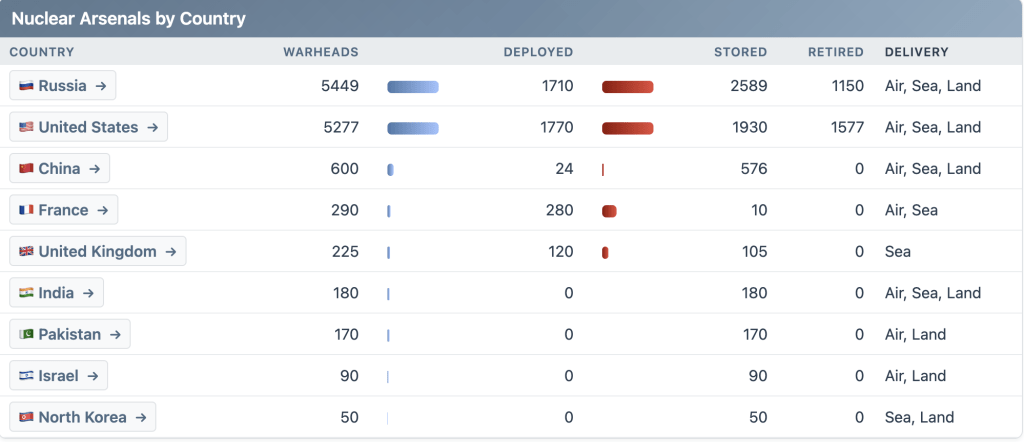Click the India flag icon
The width and height of the screenshot is (1024, 442).
click(x=26, y=293)
